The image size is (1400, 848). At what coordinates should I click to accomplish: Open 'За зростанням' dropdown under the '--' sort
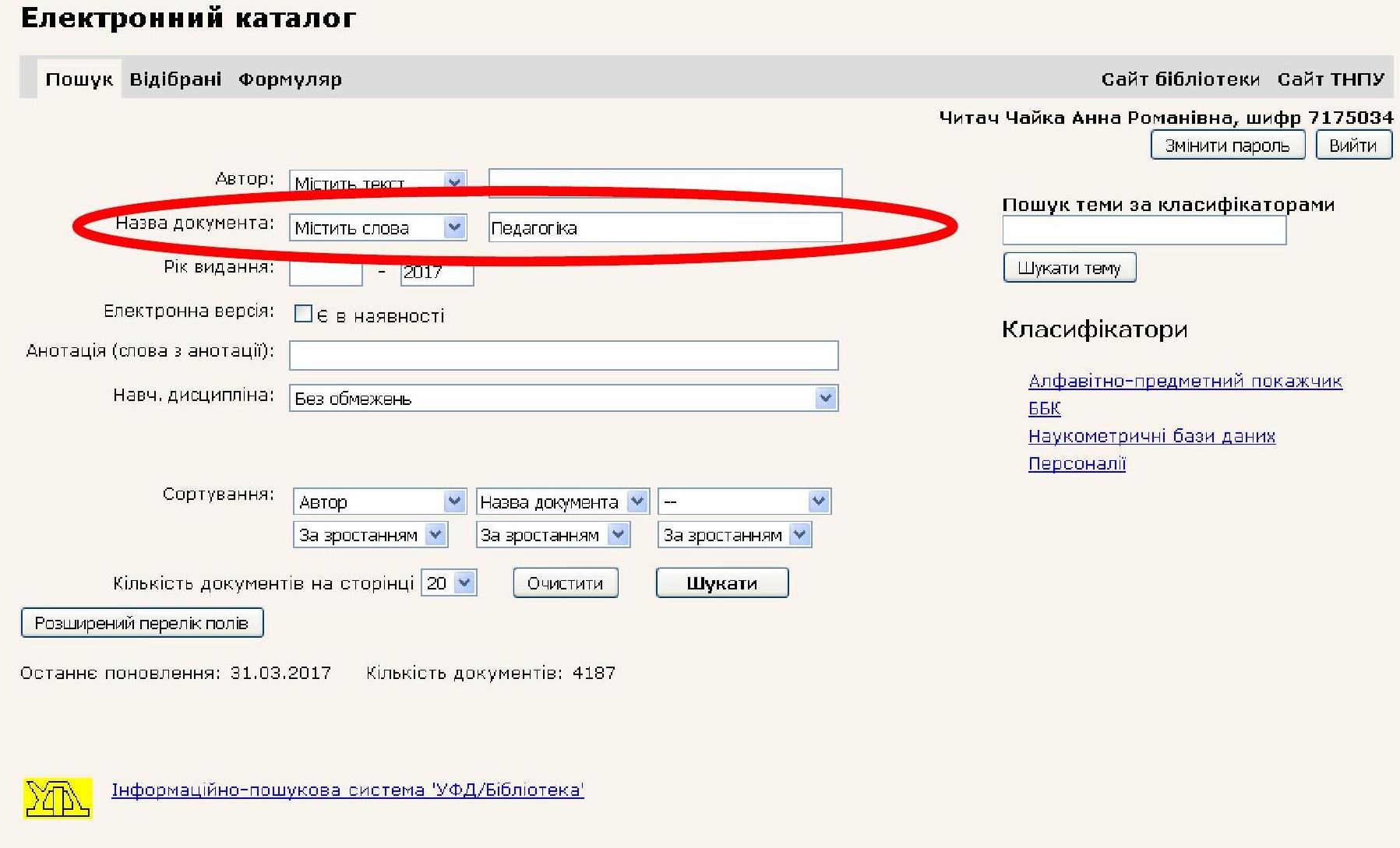point(735,535)
